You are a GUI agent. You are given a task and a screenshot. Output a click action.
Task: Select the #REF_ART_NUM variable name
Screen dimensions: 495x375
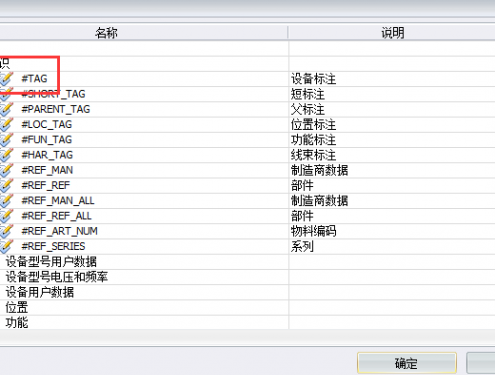(59, 231)
